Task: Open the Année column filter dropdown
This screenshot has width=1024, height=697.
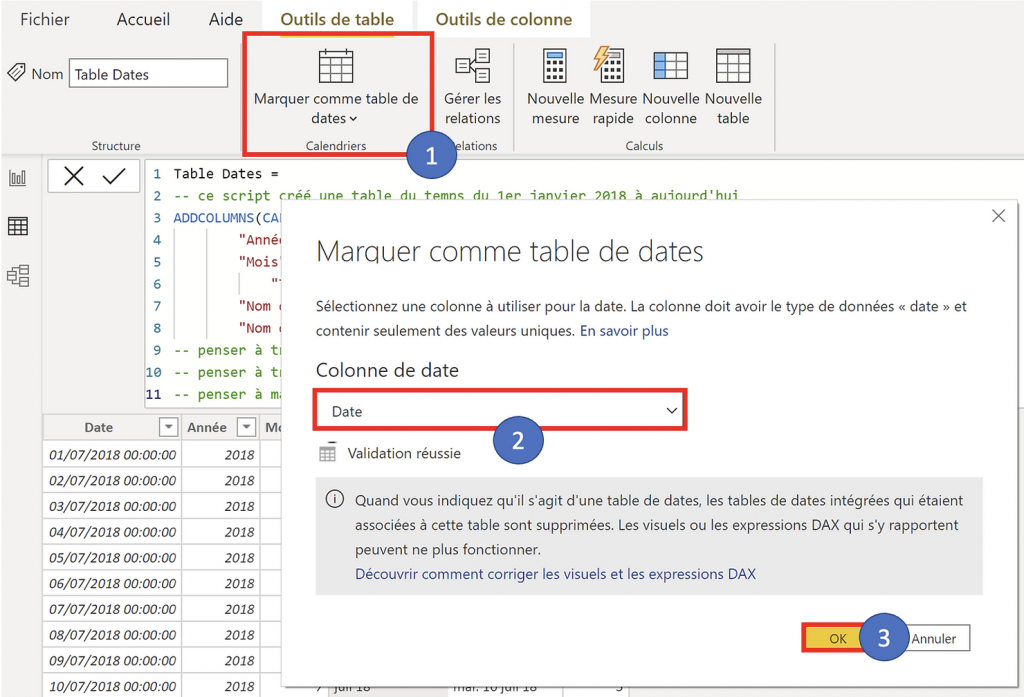Action: click(x=246, y=427)
